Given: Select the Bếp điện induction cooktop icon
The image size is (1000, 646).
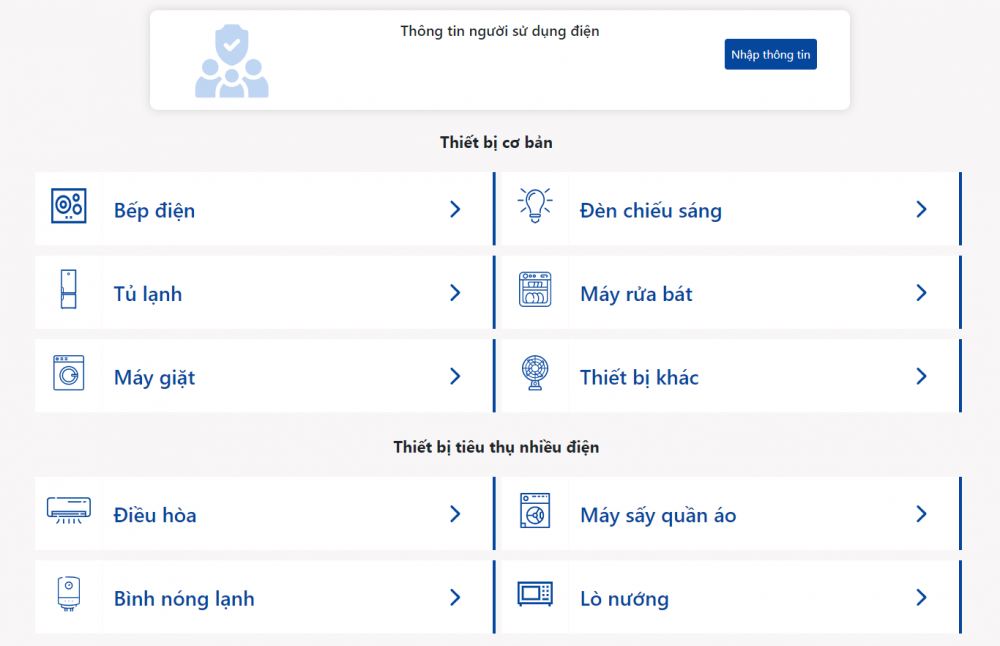Looking at the screenshot, I should [68, 209].
